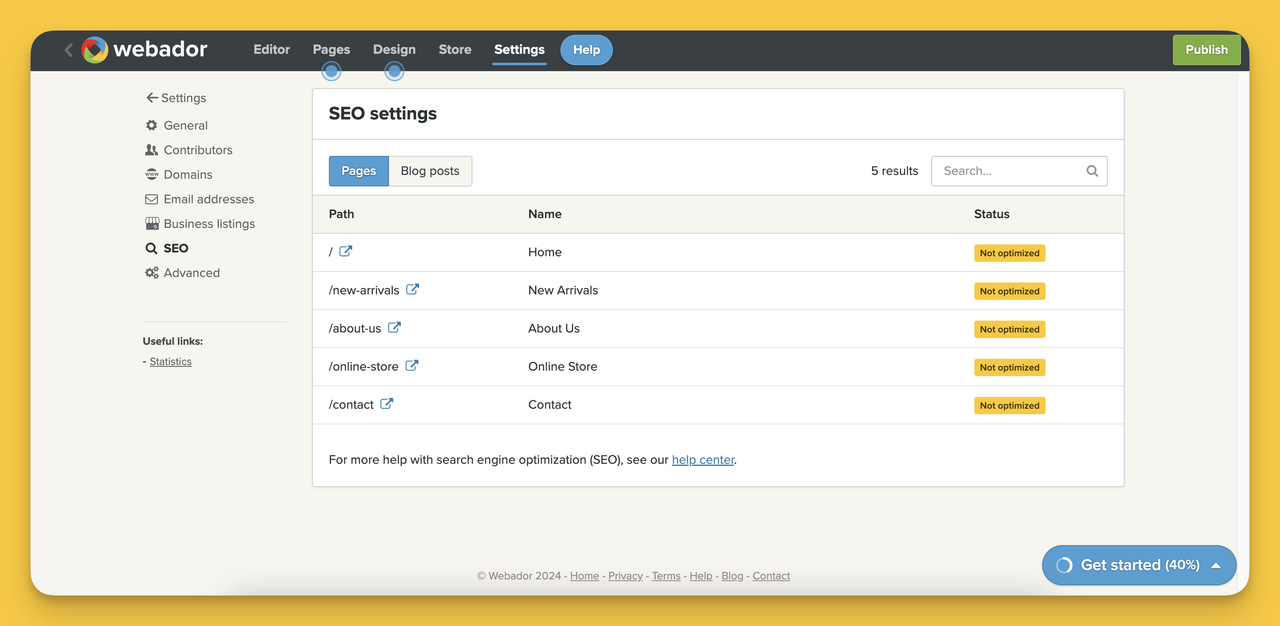The width and height of the screenshot is (1280, 626).
Task: Click the SEO magnifier icon in sidebar
Action: [152, 248]
